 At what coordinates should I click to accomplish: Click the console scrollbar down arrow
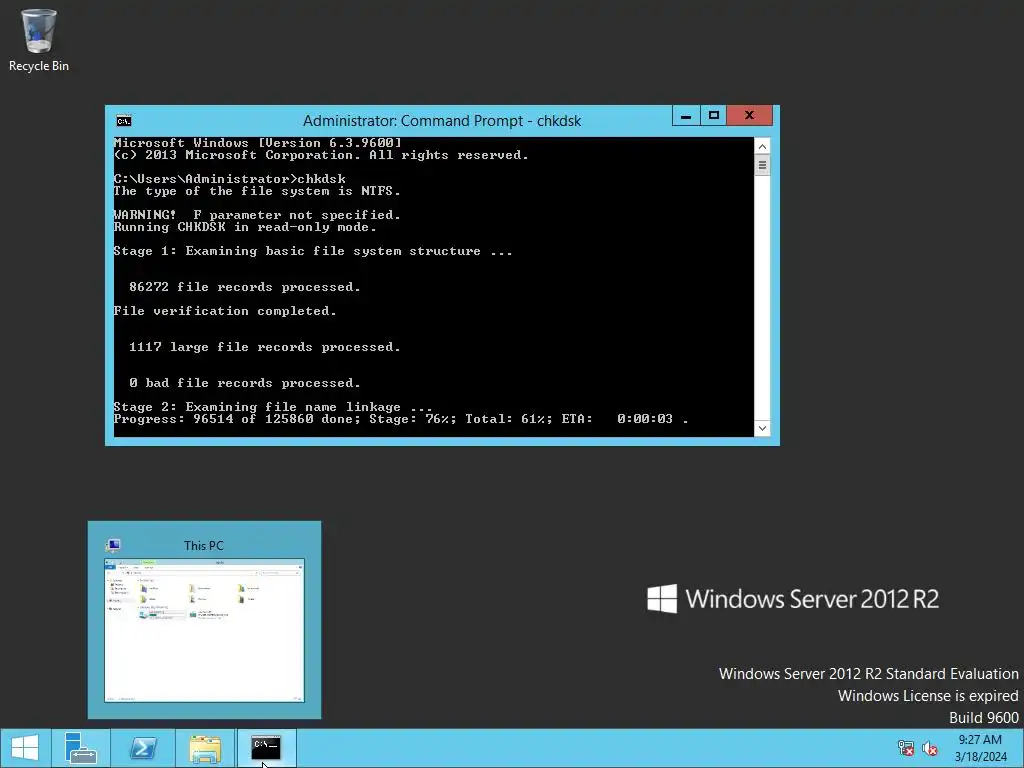pos(762,428)
